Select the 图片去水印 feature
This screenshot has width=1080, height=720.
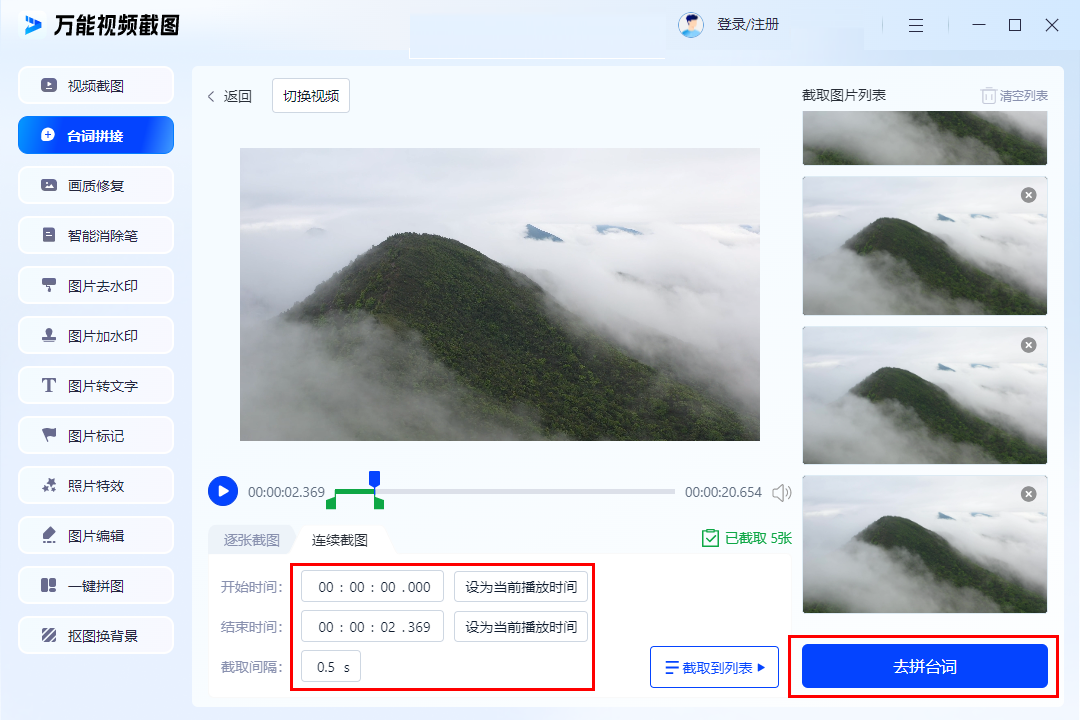click(95, 285)
